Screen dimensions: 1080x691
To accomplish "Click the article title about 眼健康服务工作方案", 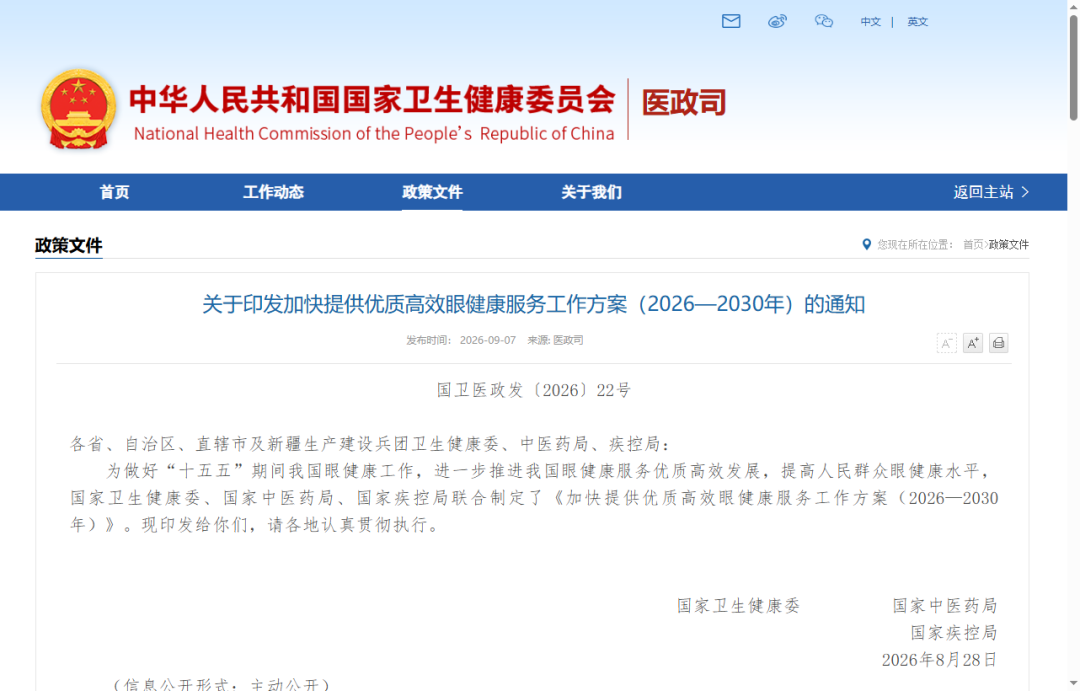I will 533,304.
